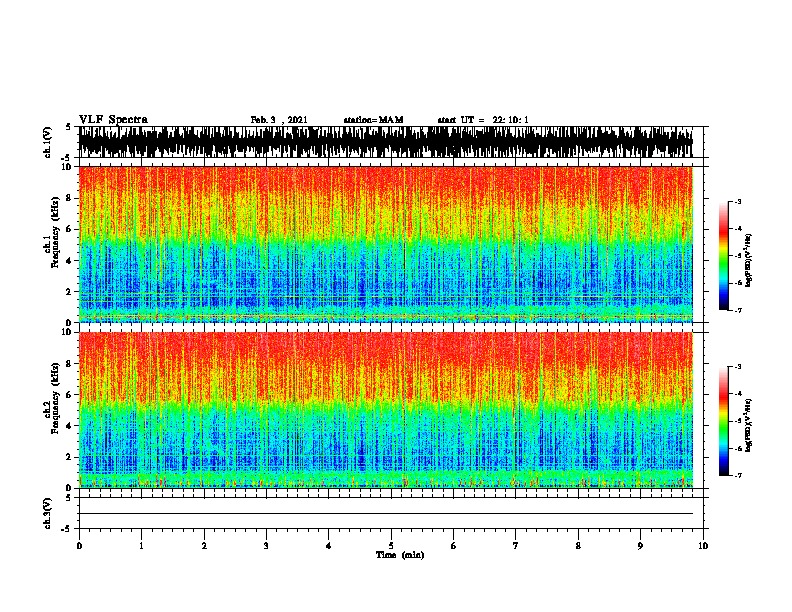Click inside the ch.2 spectrogram panel
792x612 pixels.
click(386, 410)
